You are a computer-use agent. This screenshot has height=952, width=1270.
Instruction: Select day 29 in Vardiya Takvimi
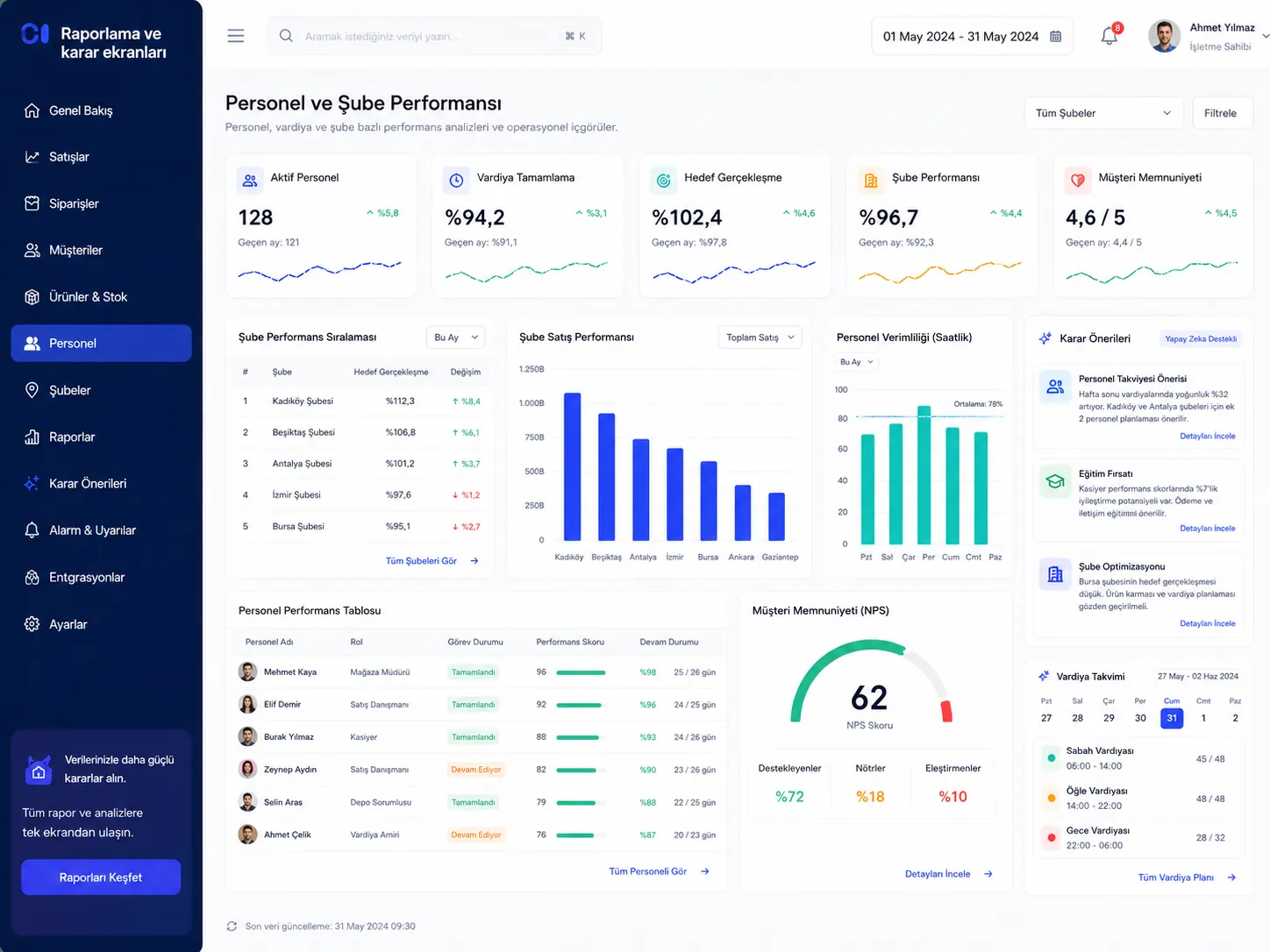(x=1109, y=718)
